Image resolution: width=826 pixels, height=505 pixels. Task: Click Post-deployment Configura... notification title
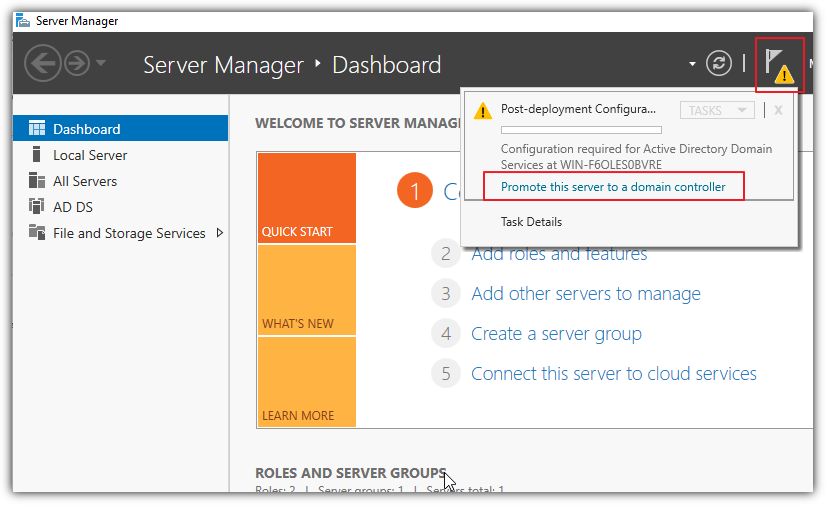pyautogui.click(x=578, y=109)
